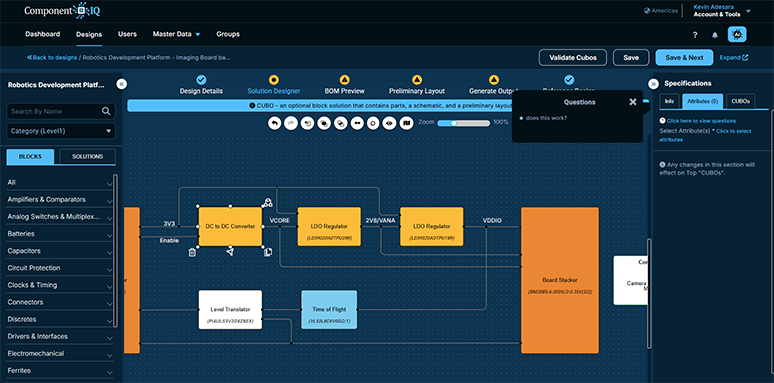The image size is (774, 383).
Task: Adjust the Zoom slider handle
Action: point(454,123)
